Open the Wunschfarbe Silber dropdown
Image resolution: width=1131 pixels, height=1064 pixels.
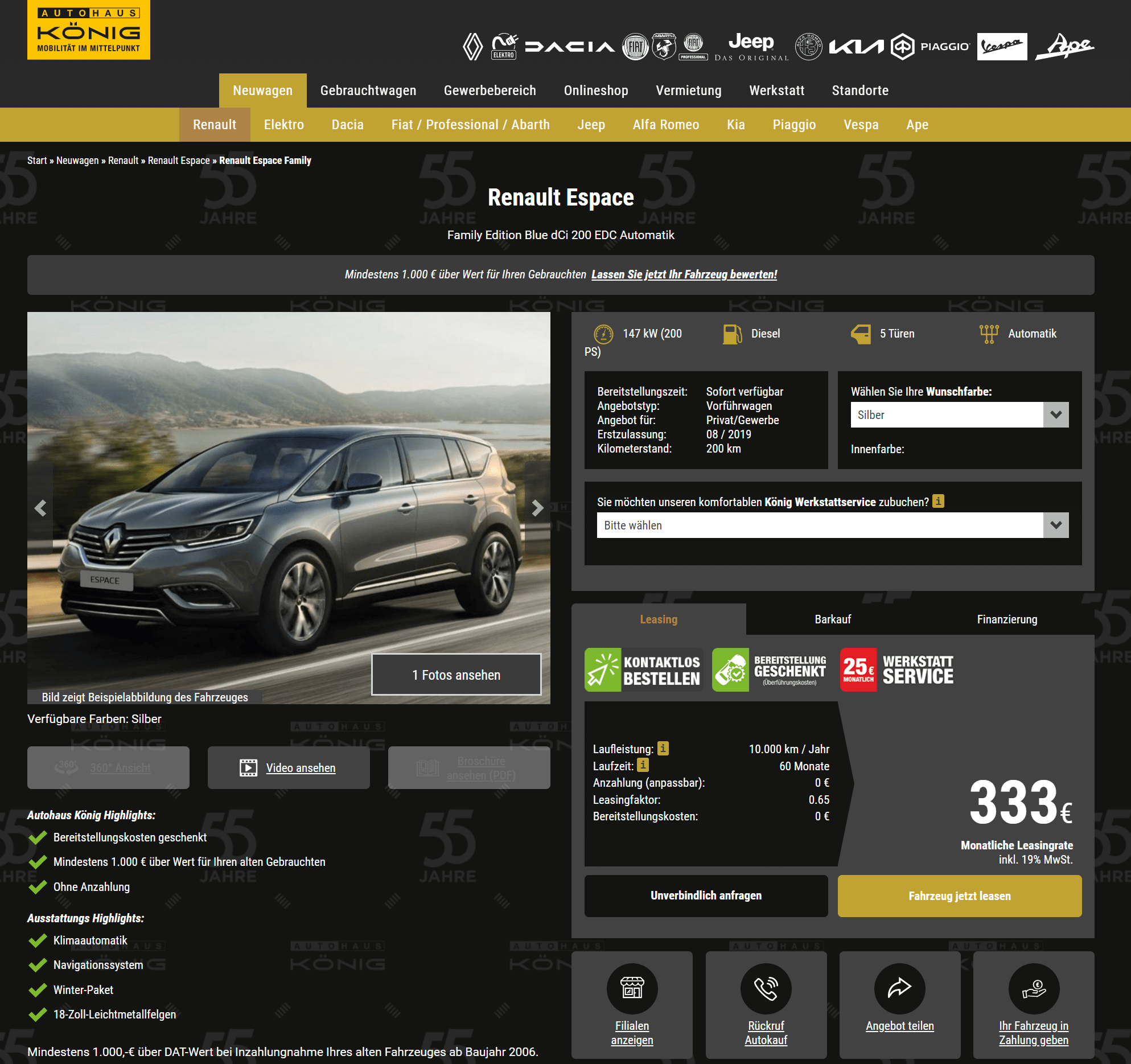tap(960, 415)
